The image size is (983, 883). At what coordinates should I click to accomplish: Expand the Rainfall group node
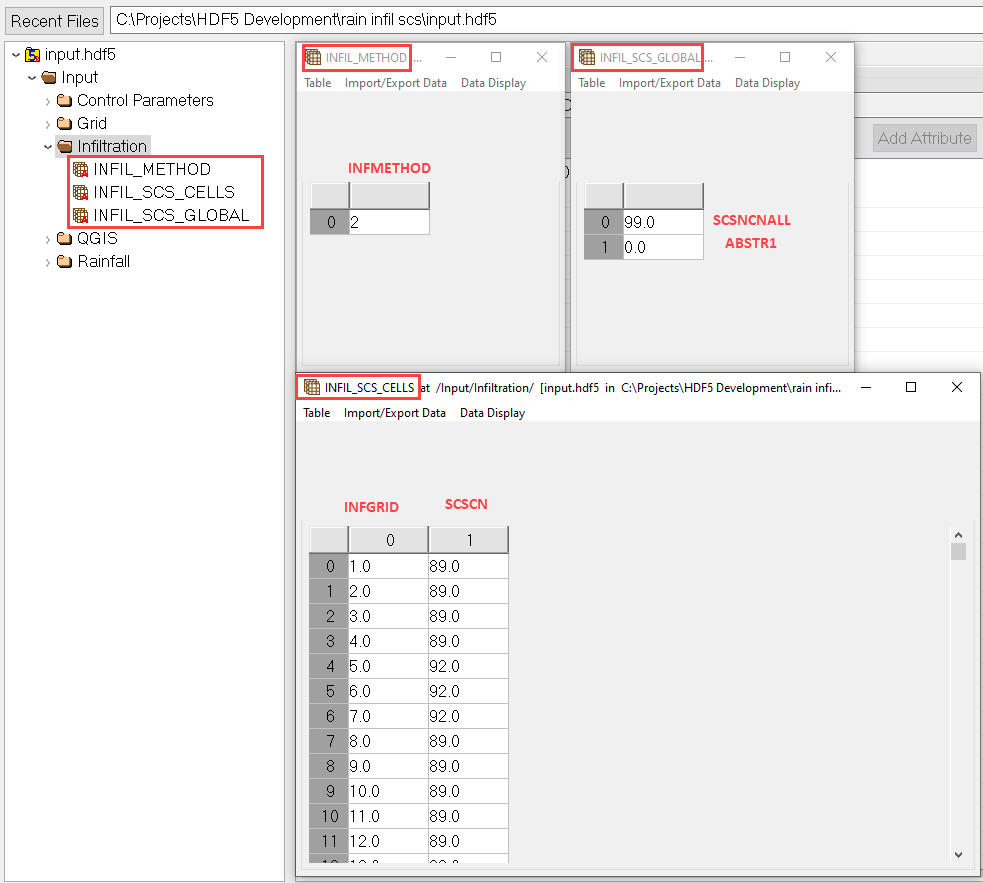47,262
